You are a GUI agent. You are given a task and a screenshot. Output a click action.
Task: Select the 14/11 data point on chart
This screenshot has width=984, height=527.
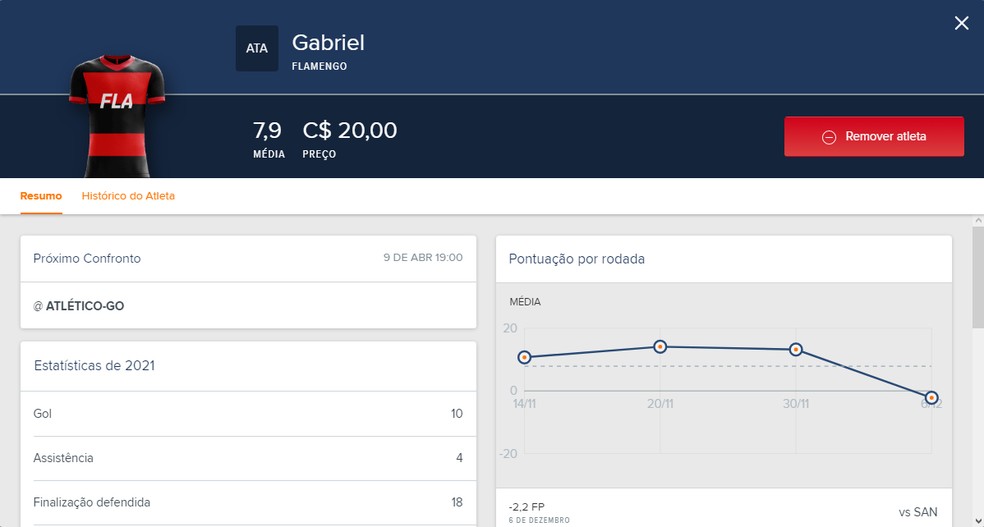pyautogui.click(x=525, y=358)
